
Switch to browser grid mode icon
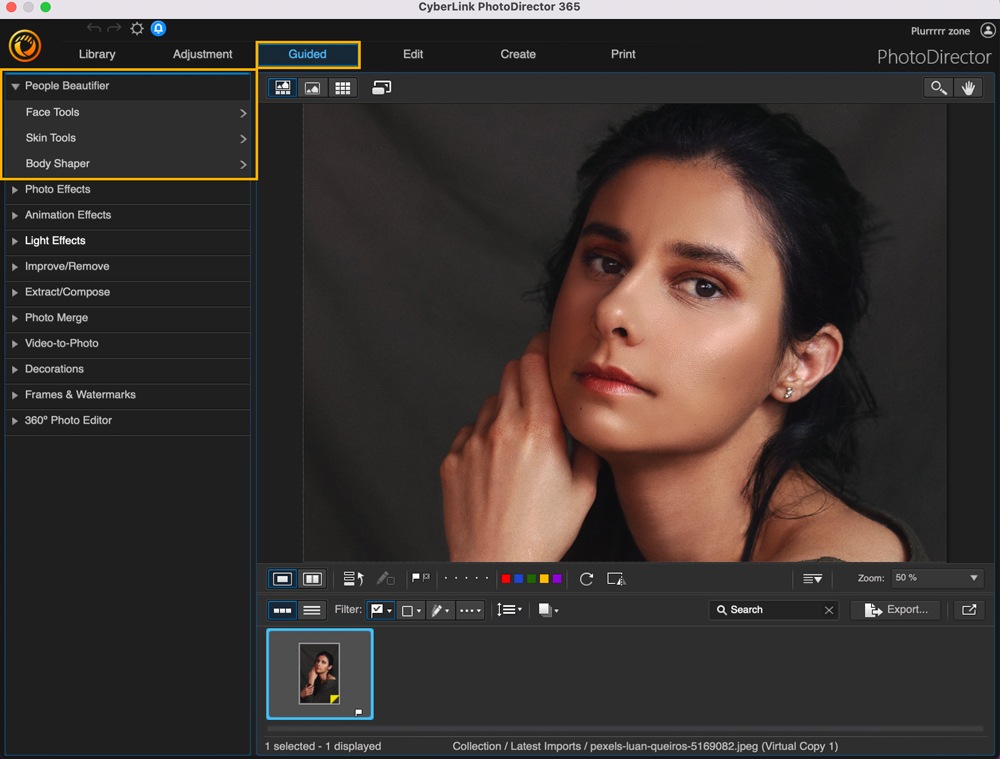pyautogui.click(x=342, y=87)
